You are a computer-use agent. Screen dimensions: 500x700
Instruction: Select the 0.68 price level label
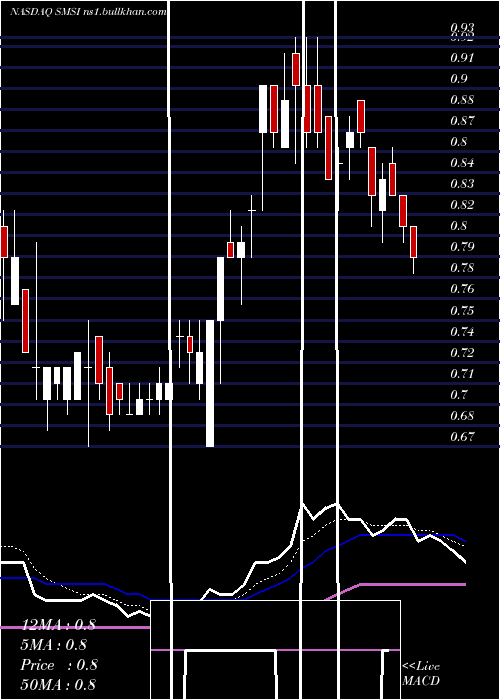(462, 415)
